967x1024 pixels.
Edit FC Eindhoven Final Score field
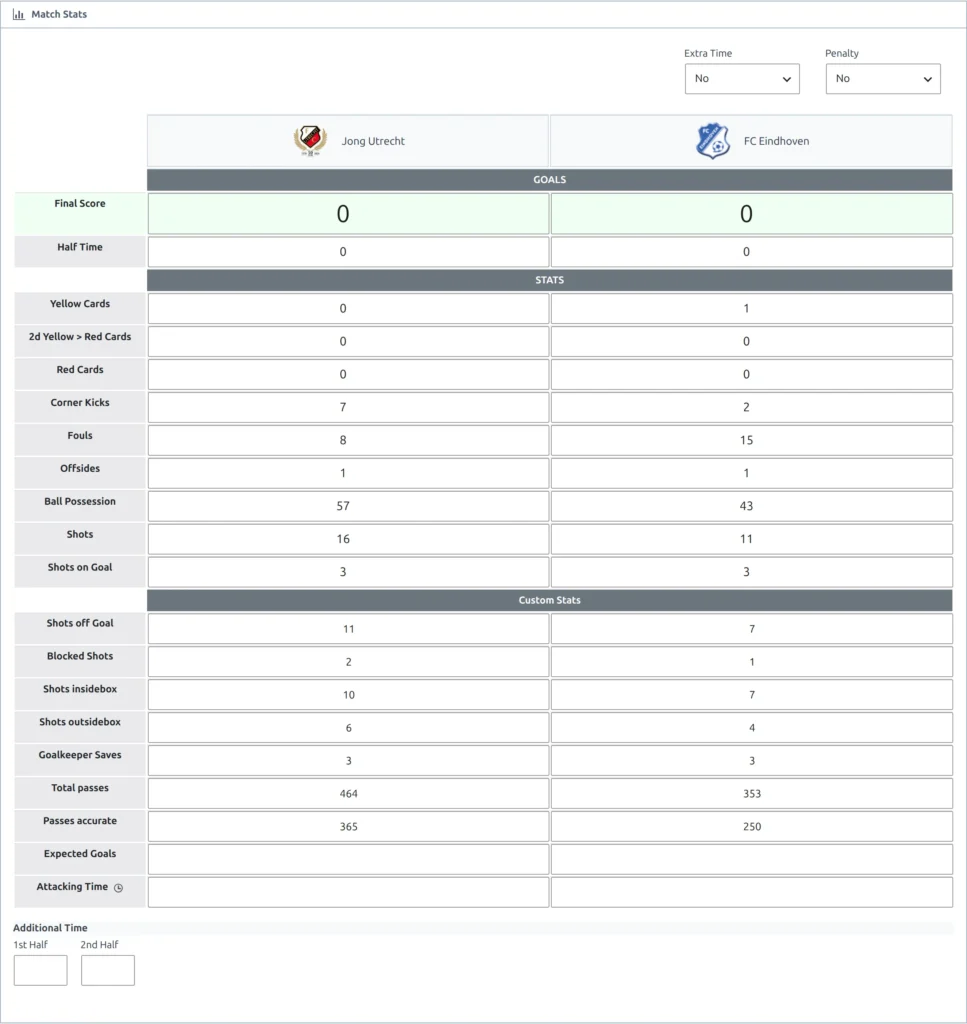click(752, 214)
